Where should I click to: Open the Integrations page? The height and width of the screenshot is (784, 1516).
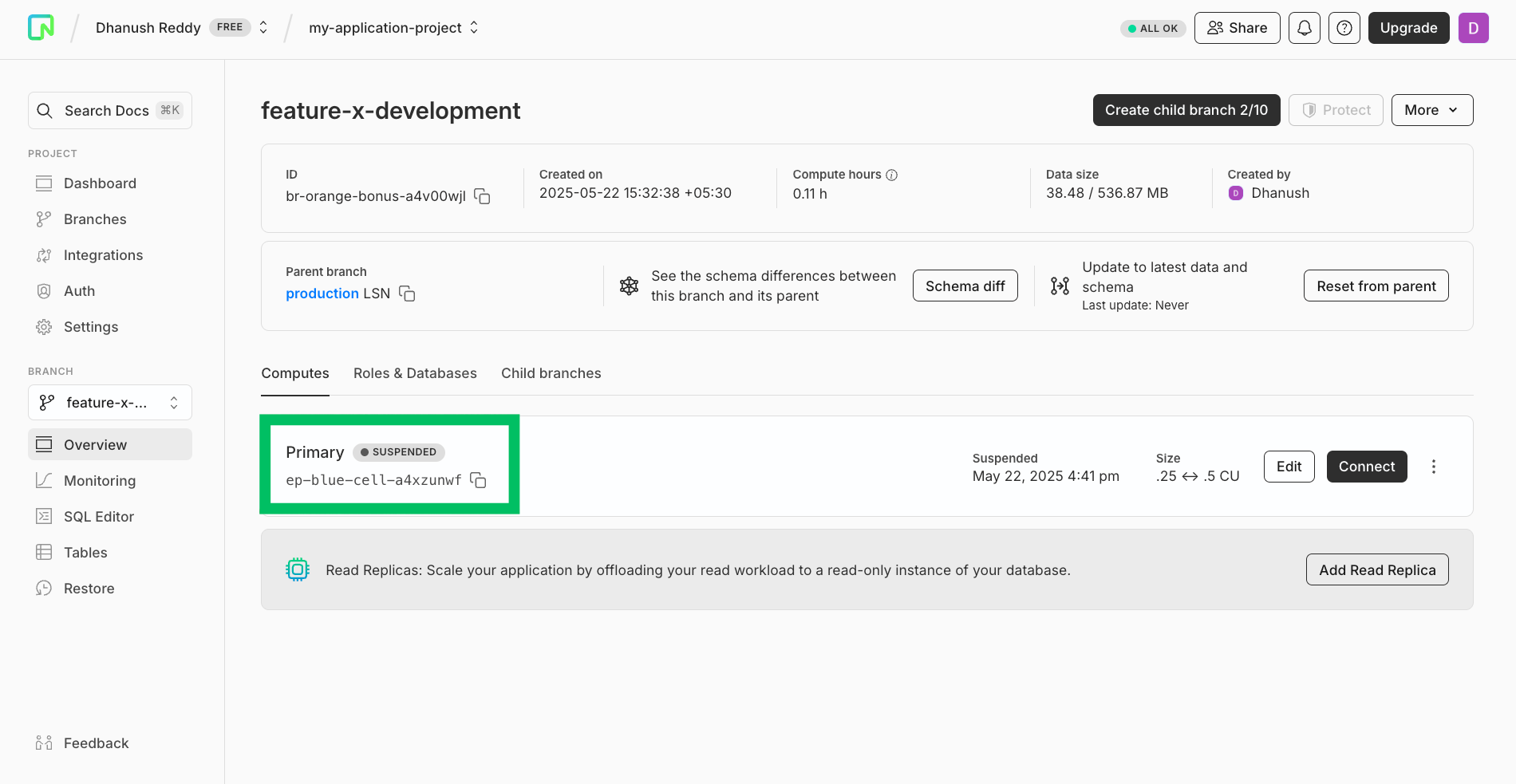[103, 254]
